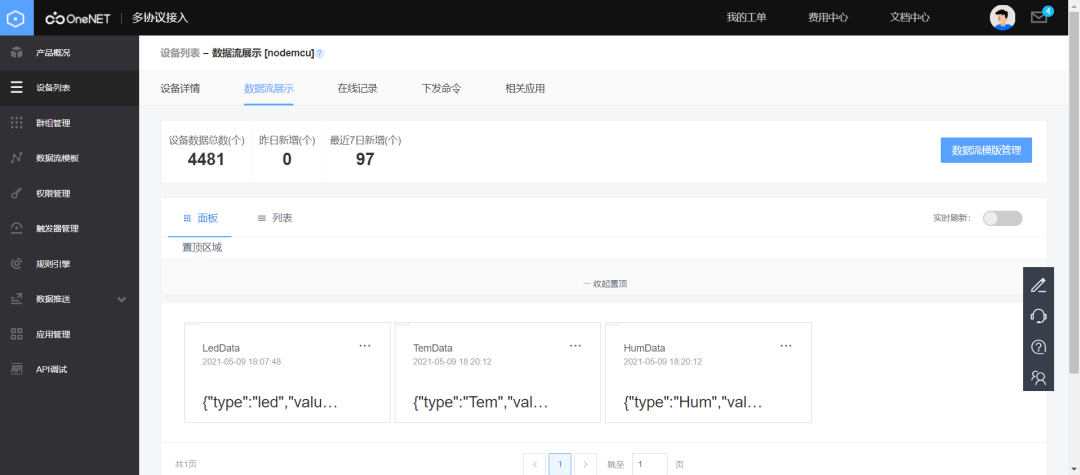Click the 跳至 page number input field
1080x475 pixels.
click(x=650, y=465)
